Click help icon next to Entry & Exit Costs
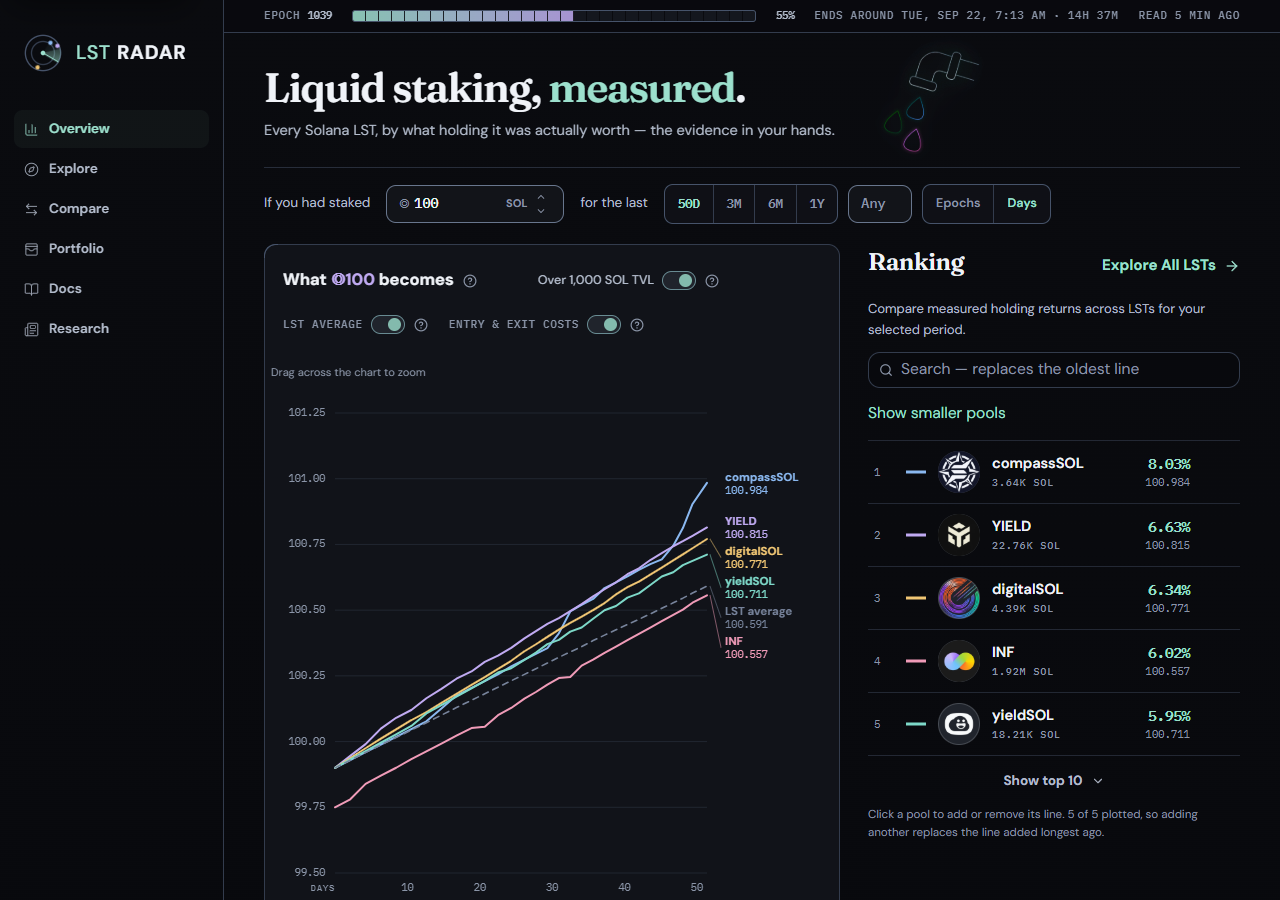Image resolution: width=1280 pixels, height=900 pixels. (637, 325)
